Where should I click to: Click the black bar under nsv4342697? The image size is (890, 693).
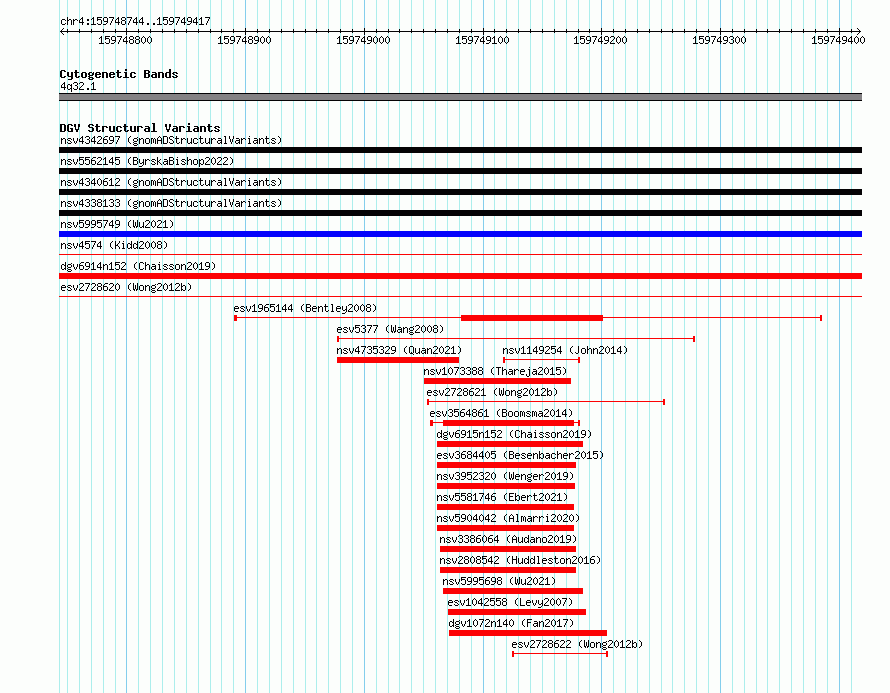pos(460,150)
